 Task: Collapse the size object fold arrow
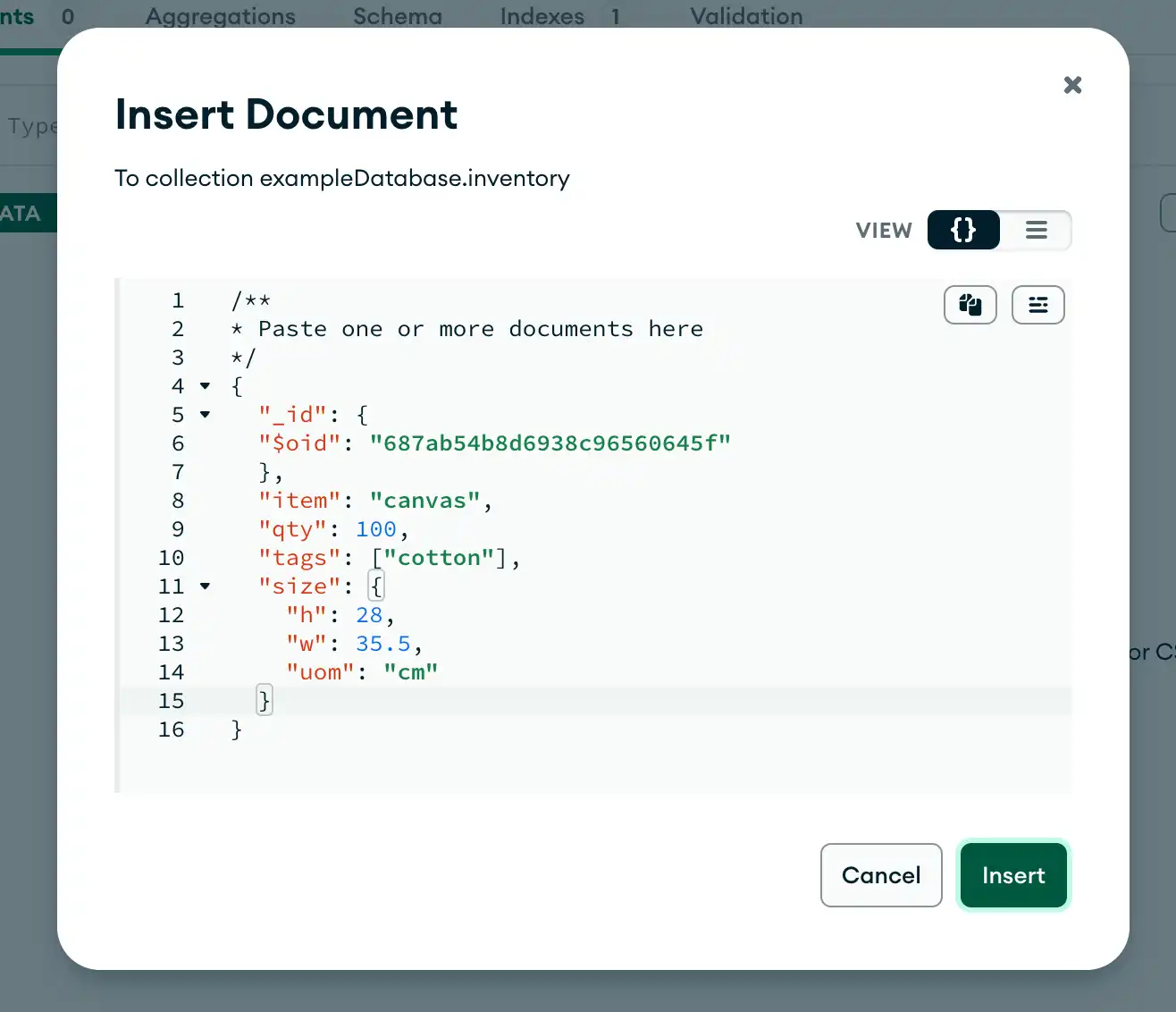[206, 586]
